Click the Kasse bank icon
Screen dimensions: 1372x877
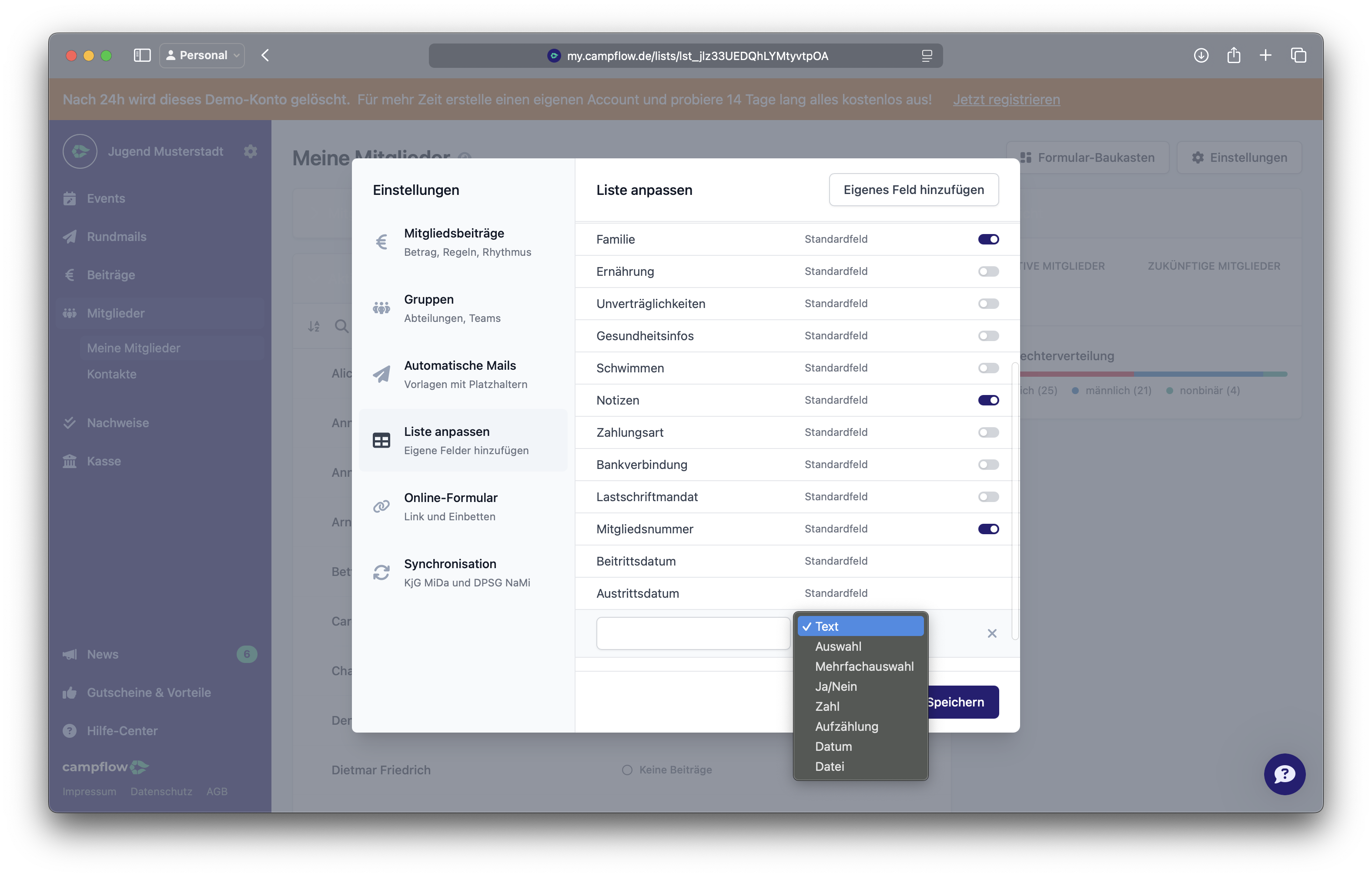tap(70, 461)
